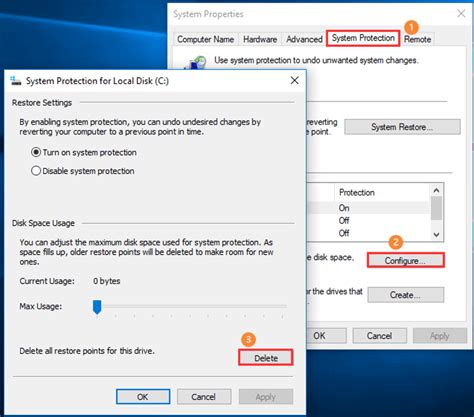474x417 pixels.
Task: Click Create restore point button
Action: point(406,295)
